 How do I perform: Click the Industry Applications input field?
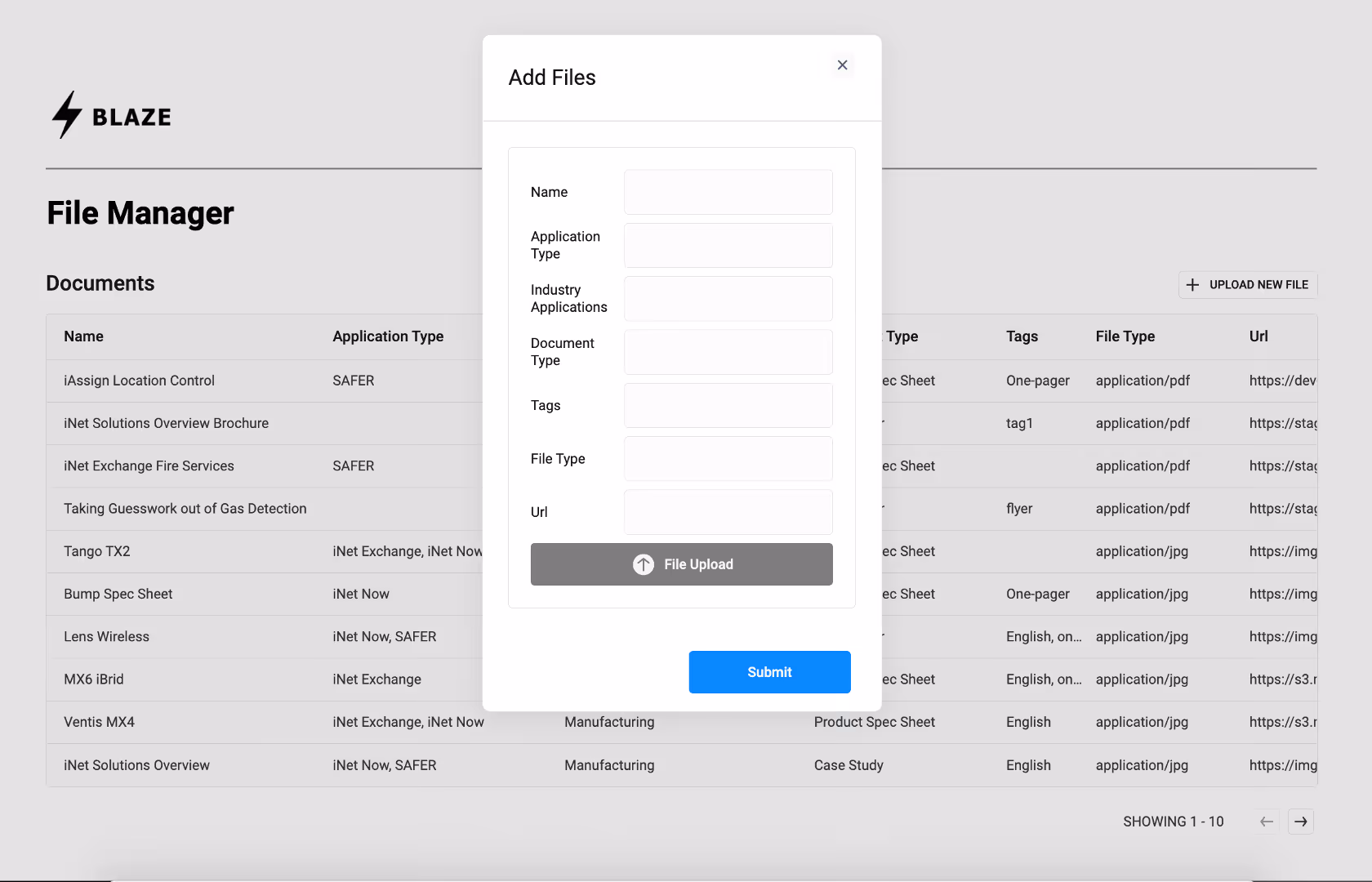click(x=728, y=298)
